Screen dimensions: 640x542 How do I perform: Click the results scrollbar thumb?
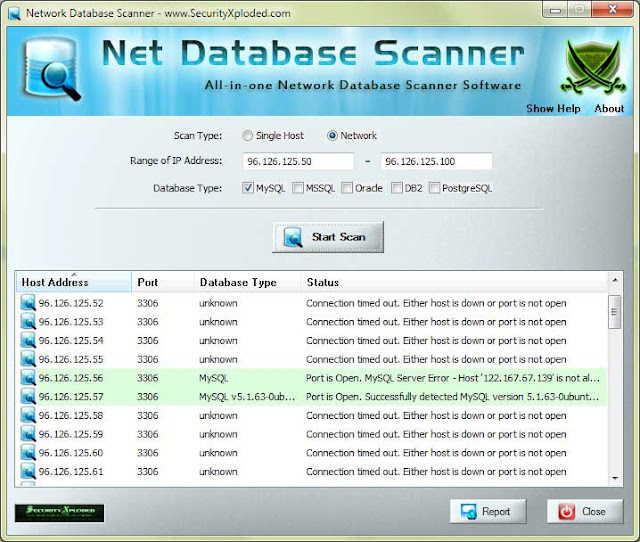coord(614,312)
